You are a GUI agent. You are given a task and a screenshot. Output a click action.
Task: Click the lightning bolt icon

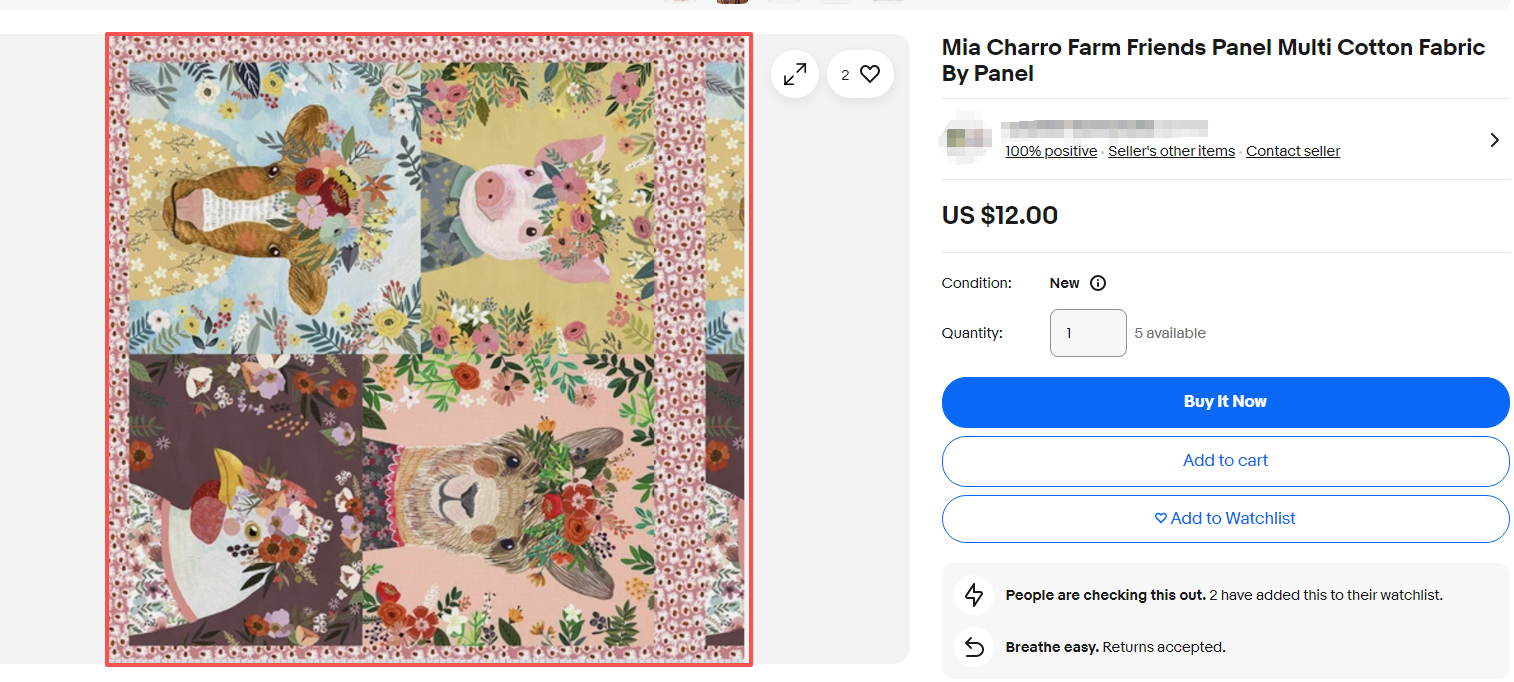974,595
